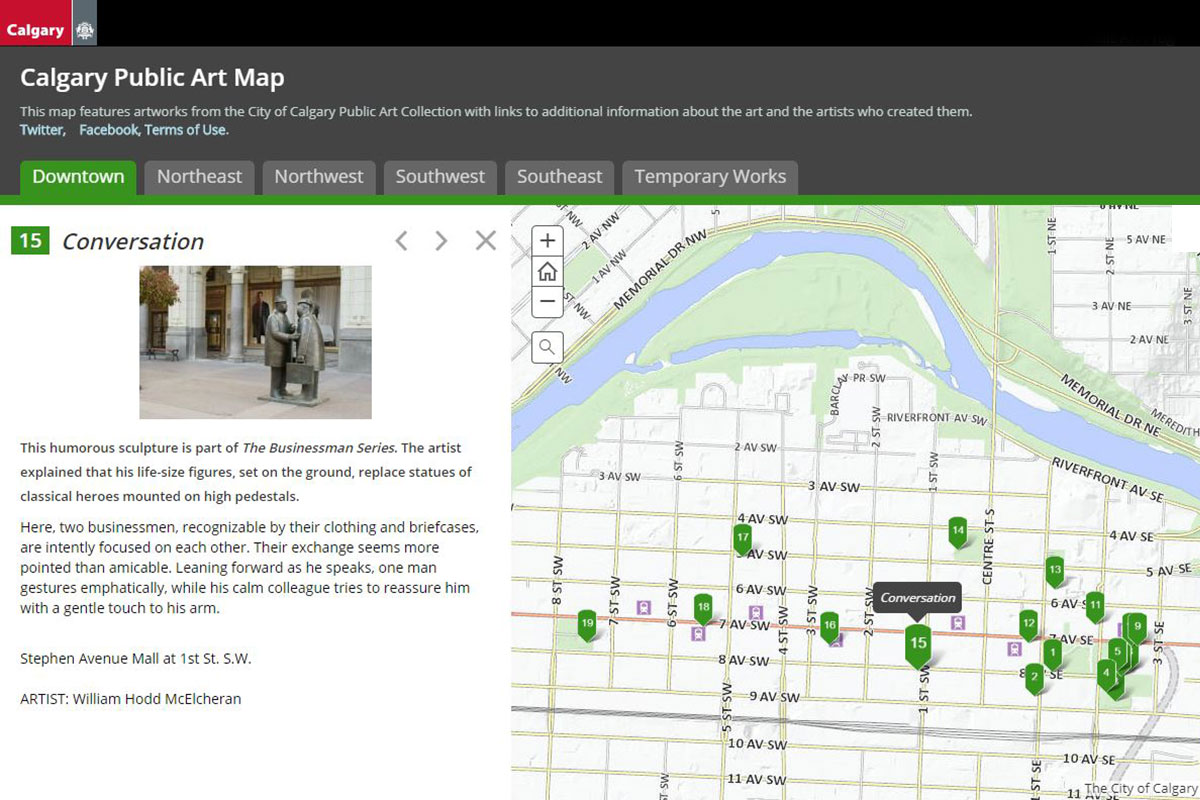Screen dimensions: 1200x800
Task: Open the Temporary Works tab
Action: click(x=710, y=177)
